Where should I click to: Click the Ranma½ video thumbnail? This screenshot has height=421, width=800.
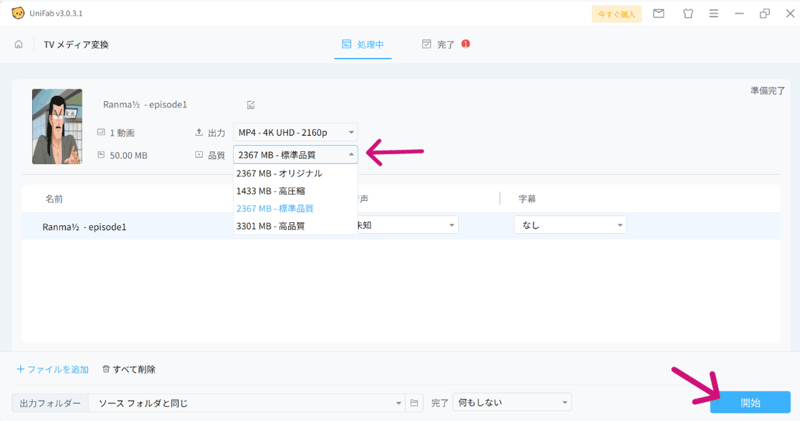tap(57, 126)
